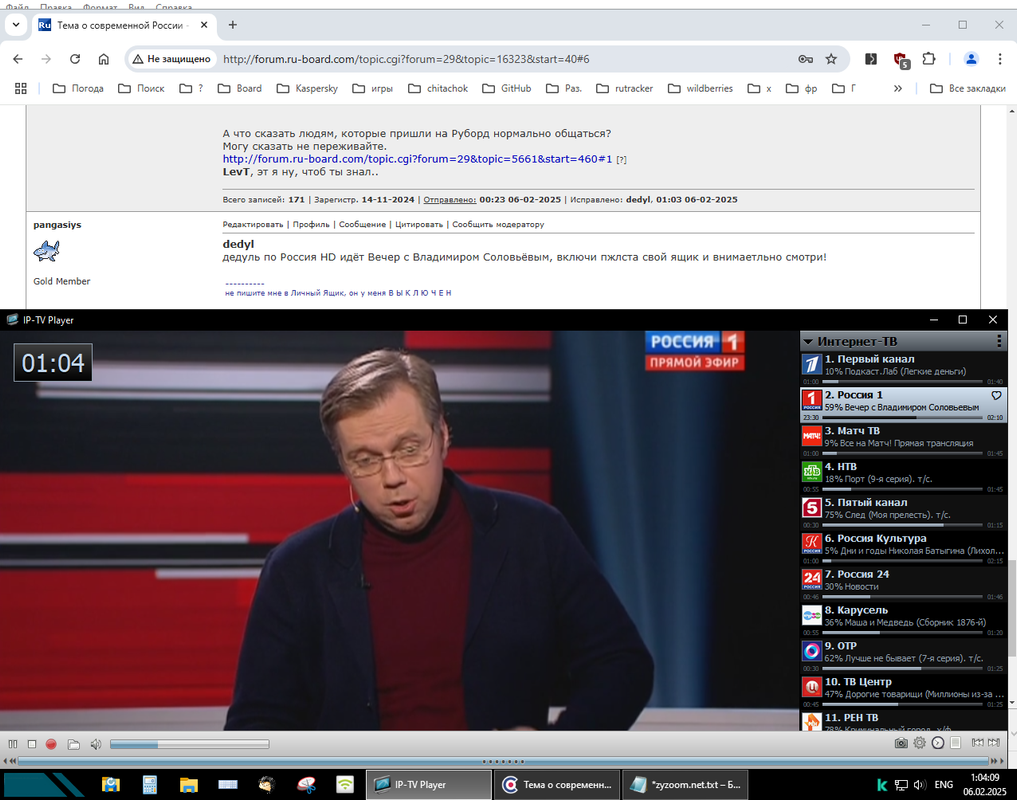1017x800 pixels.
Task: Open a new Chrome tab
Action: (232, 25)
